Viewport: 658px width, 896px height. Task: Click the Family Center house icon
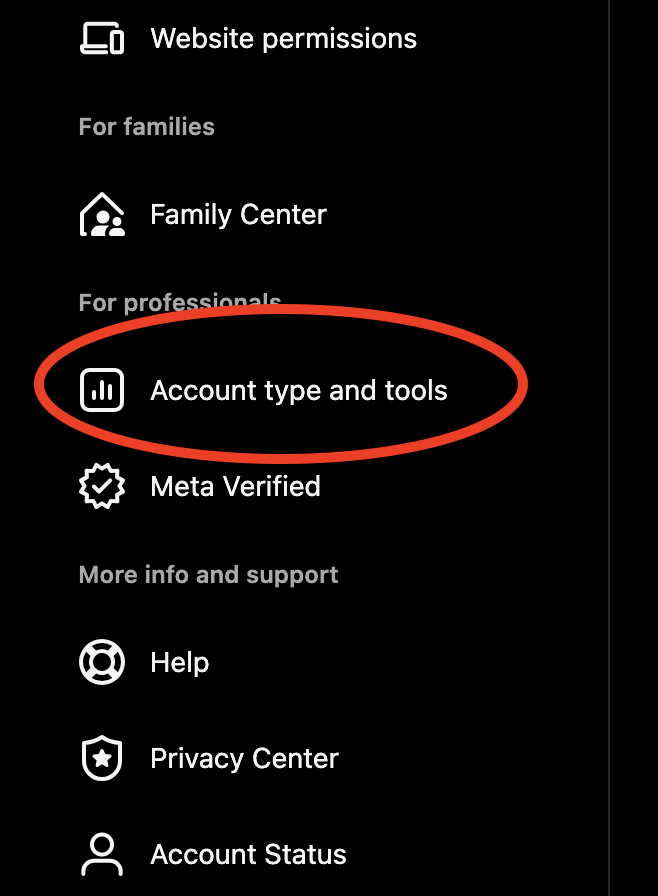(x=101, y=215)
